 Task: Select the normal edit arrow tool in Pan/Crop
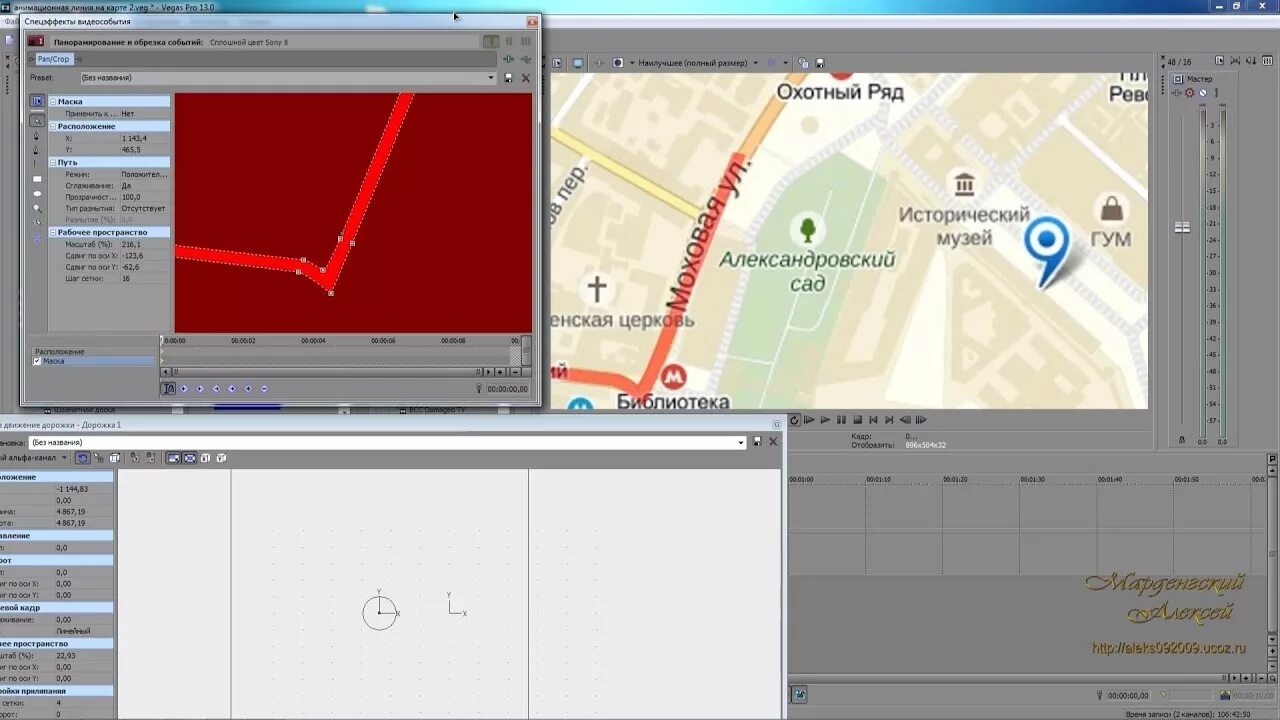coord(37,121)
